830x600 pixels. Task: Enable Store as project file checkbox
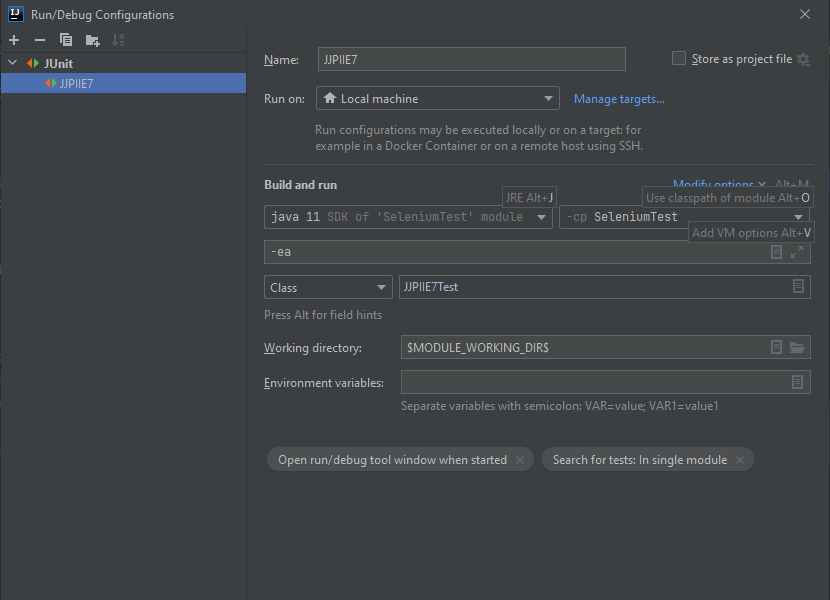point(679,58)
